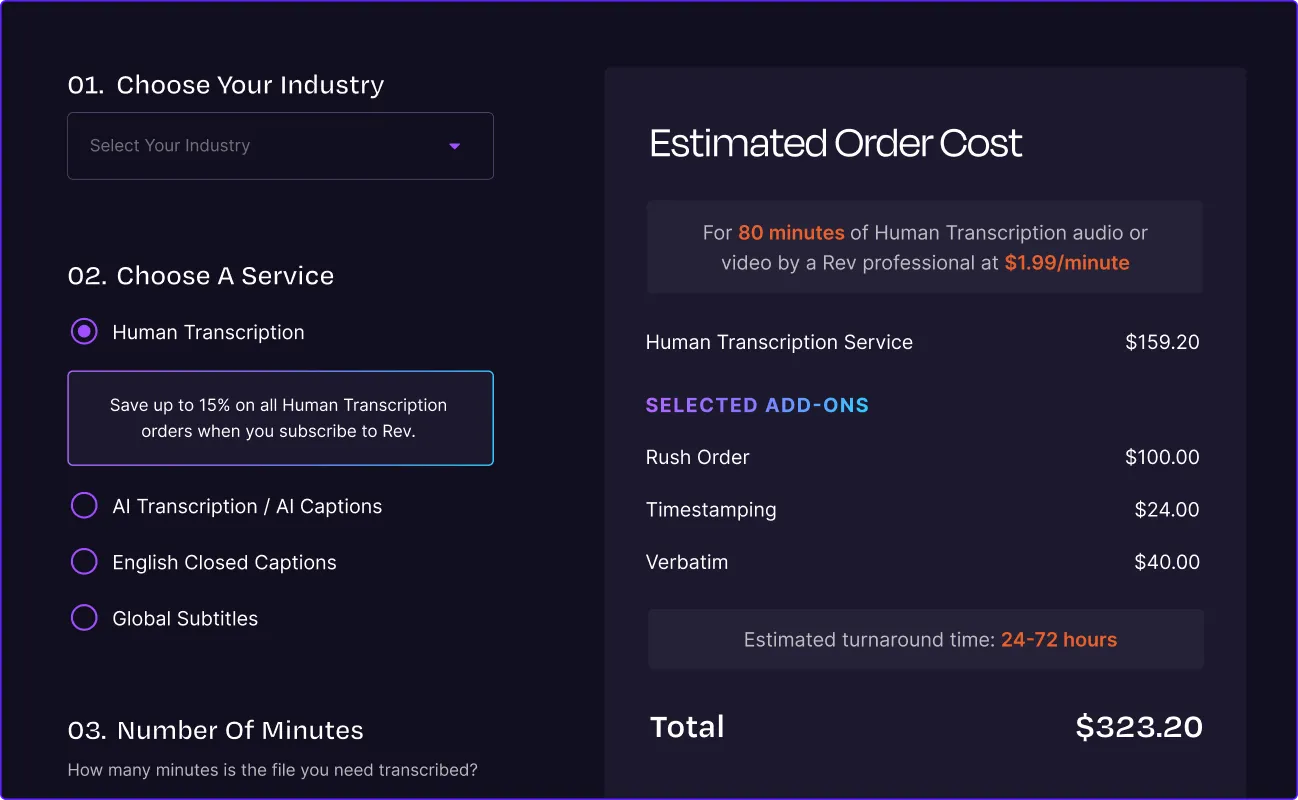Click the How many minutes question text

click(273, 770)
